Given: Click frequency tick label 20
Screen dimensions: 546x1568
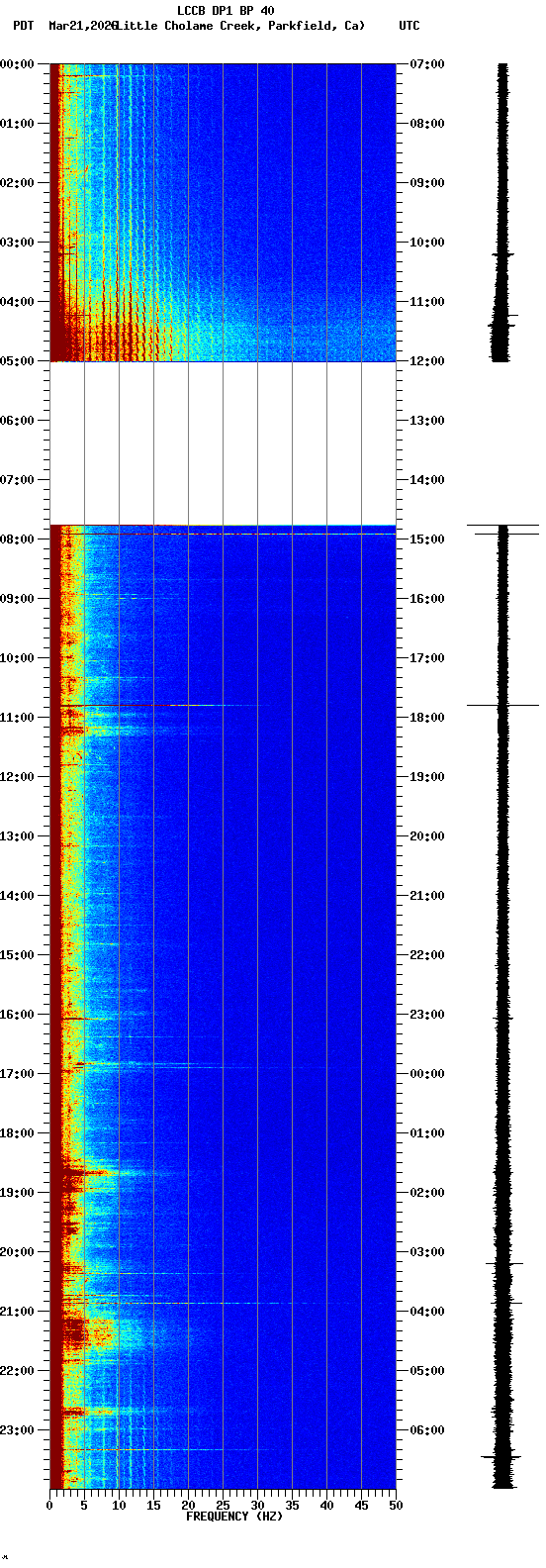Looking at the screenshot, I should [x=188, y=1506].
